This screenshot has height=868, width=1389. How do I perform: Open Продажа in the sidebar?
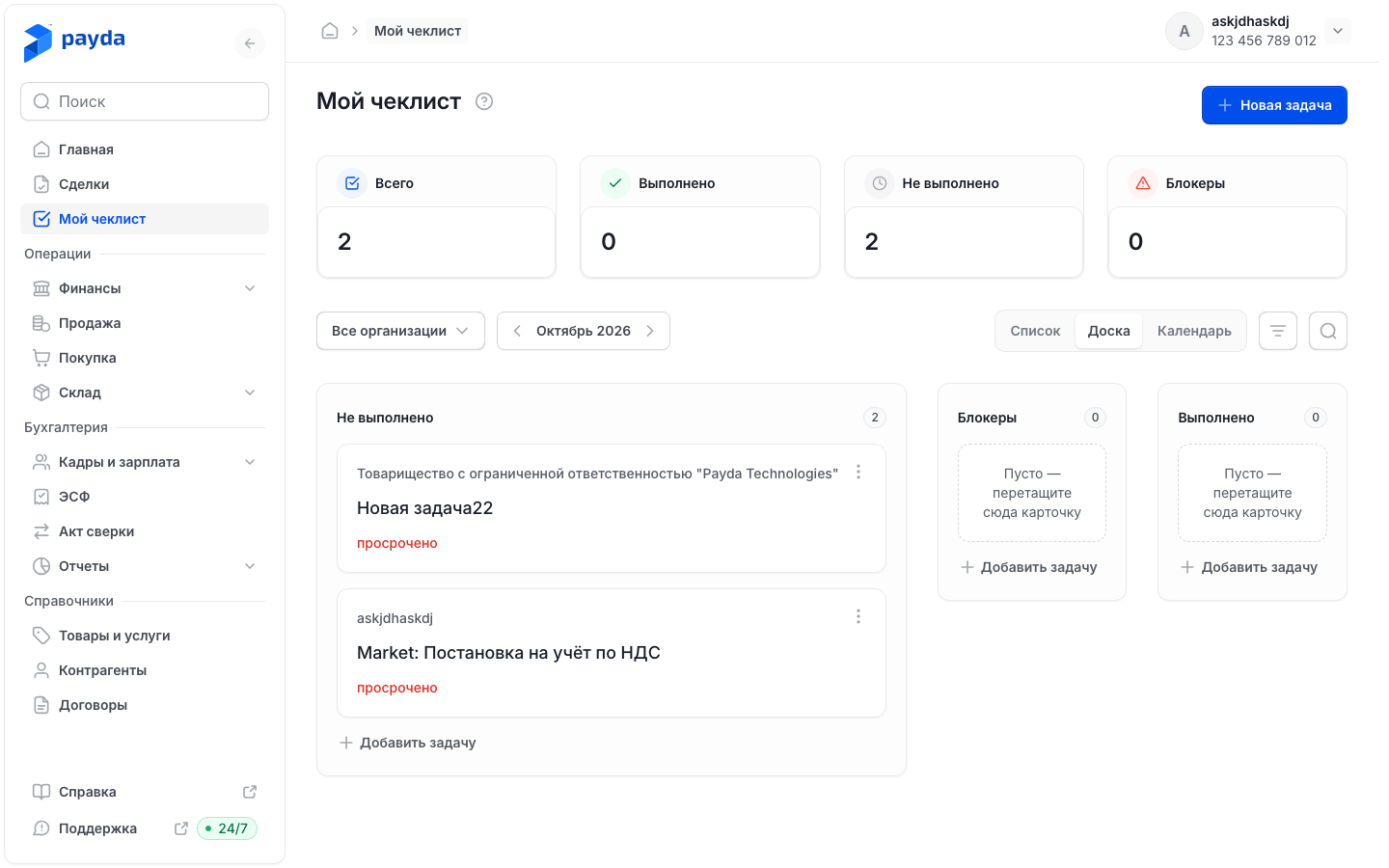click(145, 323)
